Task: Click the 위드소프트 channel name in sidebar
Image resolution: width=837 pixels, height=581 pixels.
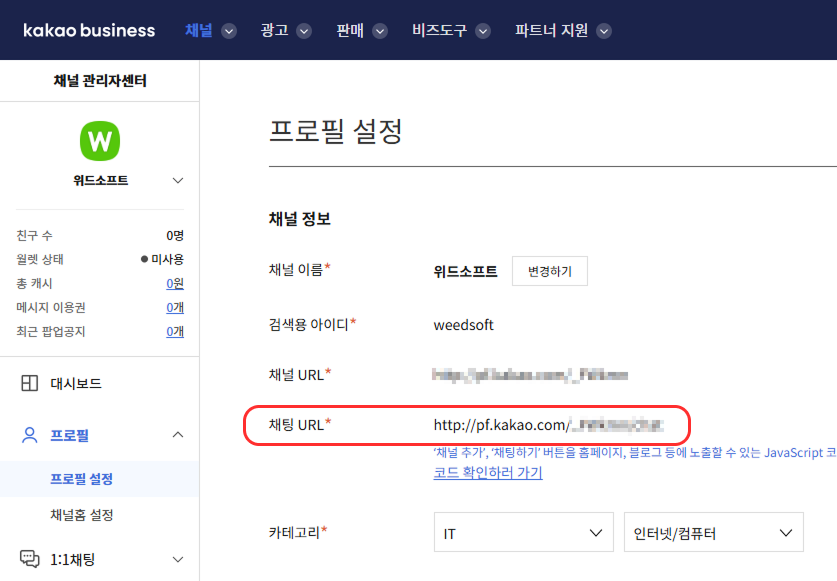Action: (101, 180)
